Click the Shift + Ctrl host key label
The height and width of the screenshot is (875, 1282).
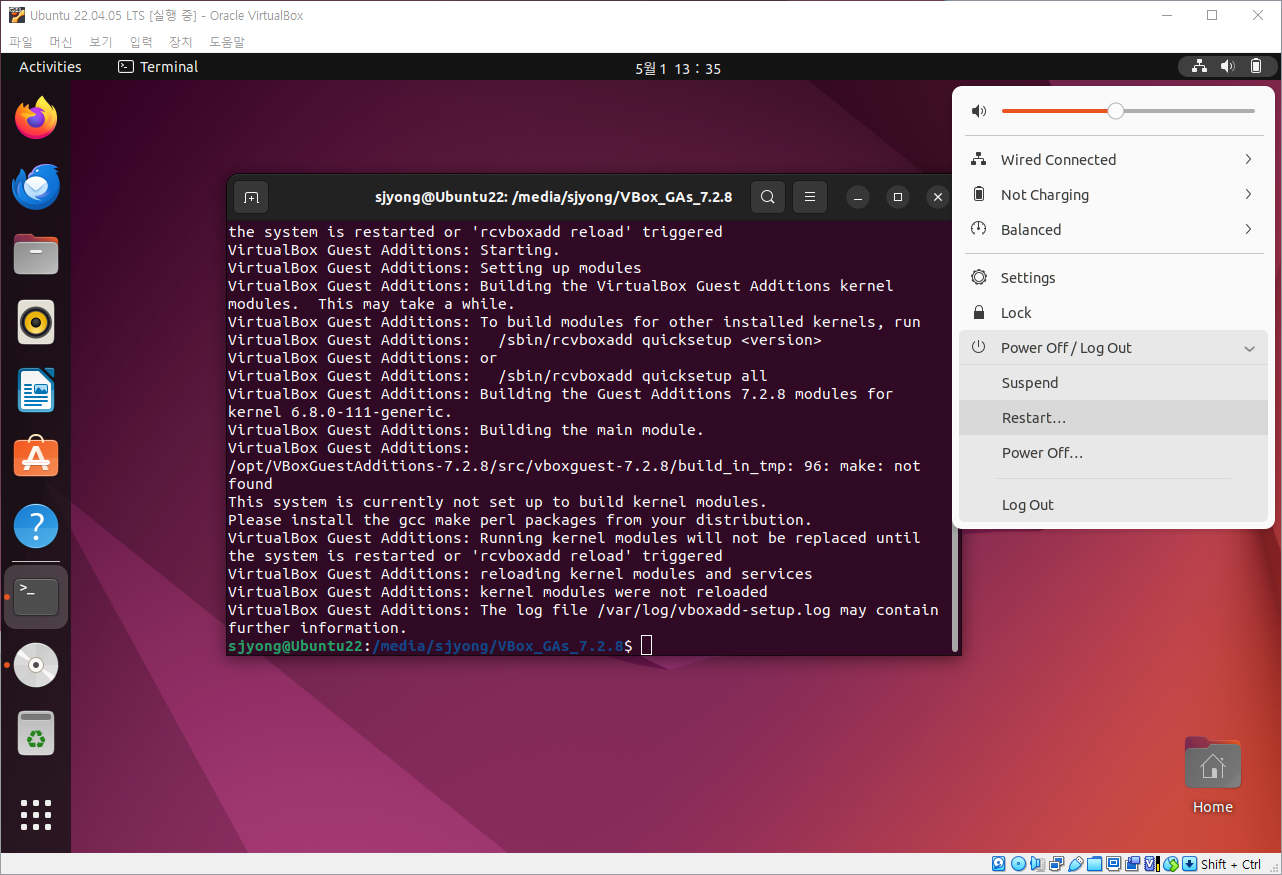click(x=1231, y=864)
